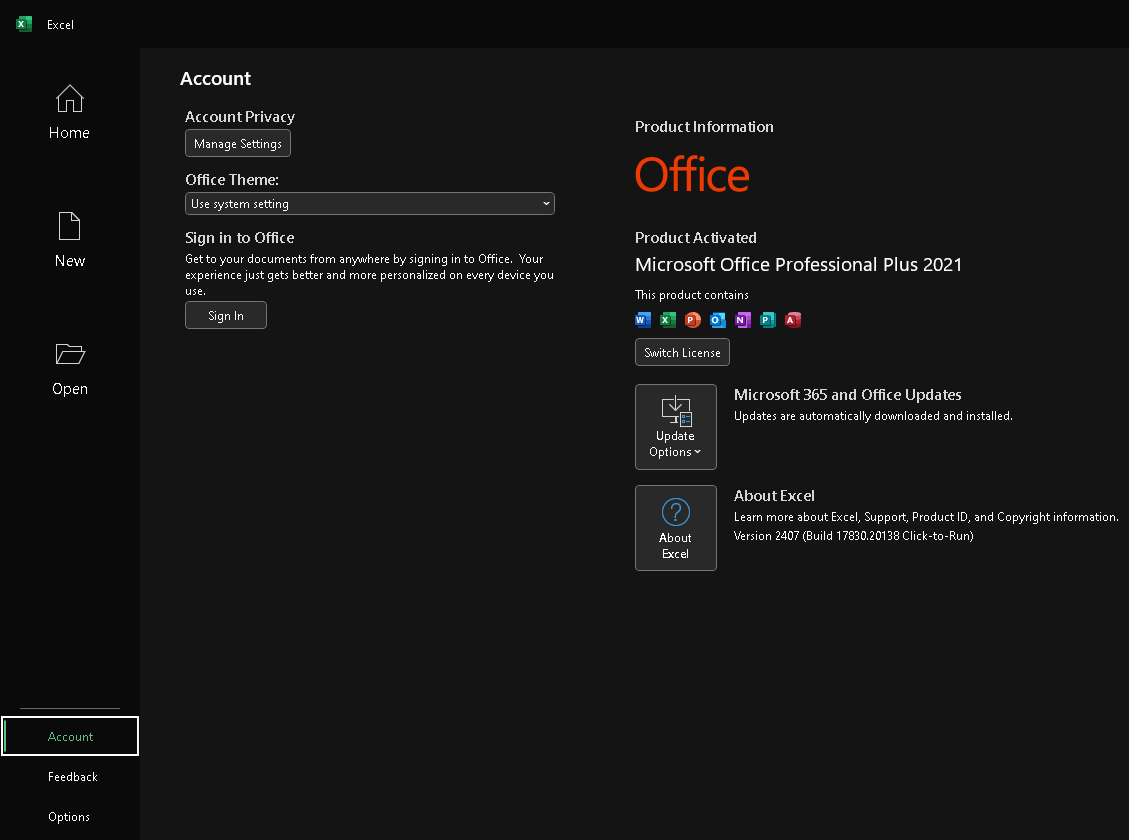This screenshot has width=1129, height=840.
Task: Click the Outlook product icon
Action: coord(717,320)
